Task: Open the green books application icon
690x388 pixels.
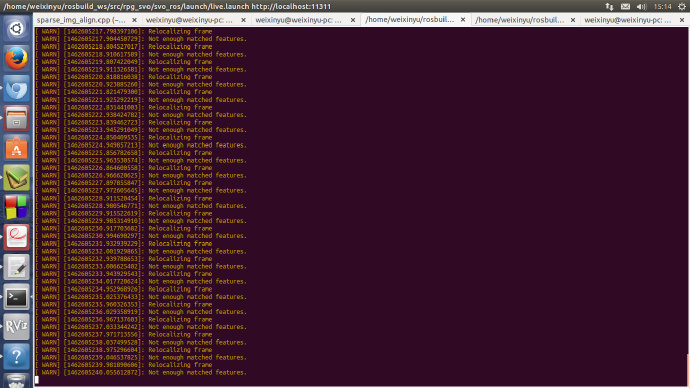Action: (x=16, y=178)
